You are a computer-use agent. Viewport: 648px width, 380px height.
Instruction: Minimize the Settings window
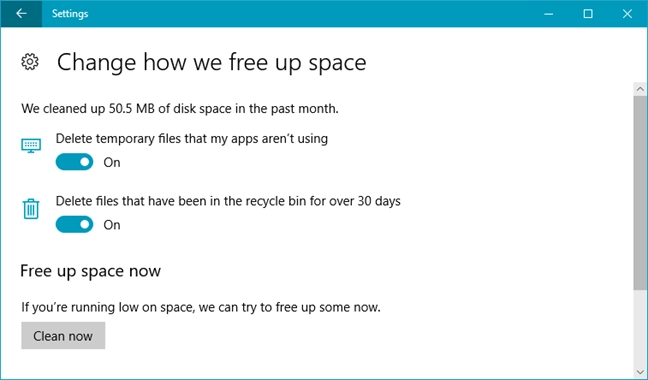(549, 14)
